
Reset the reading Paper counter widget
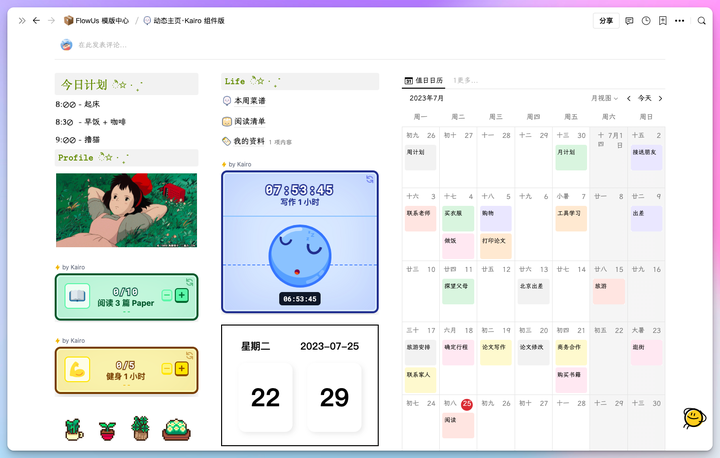pyautogui.click(x=190, y=283)
